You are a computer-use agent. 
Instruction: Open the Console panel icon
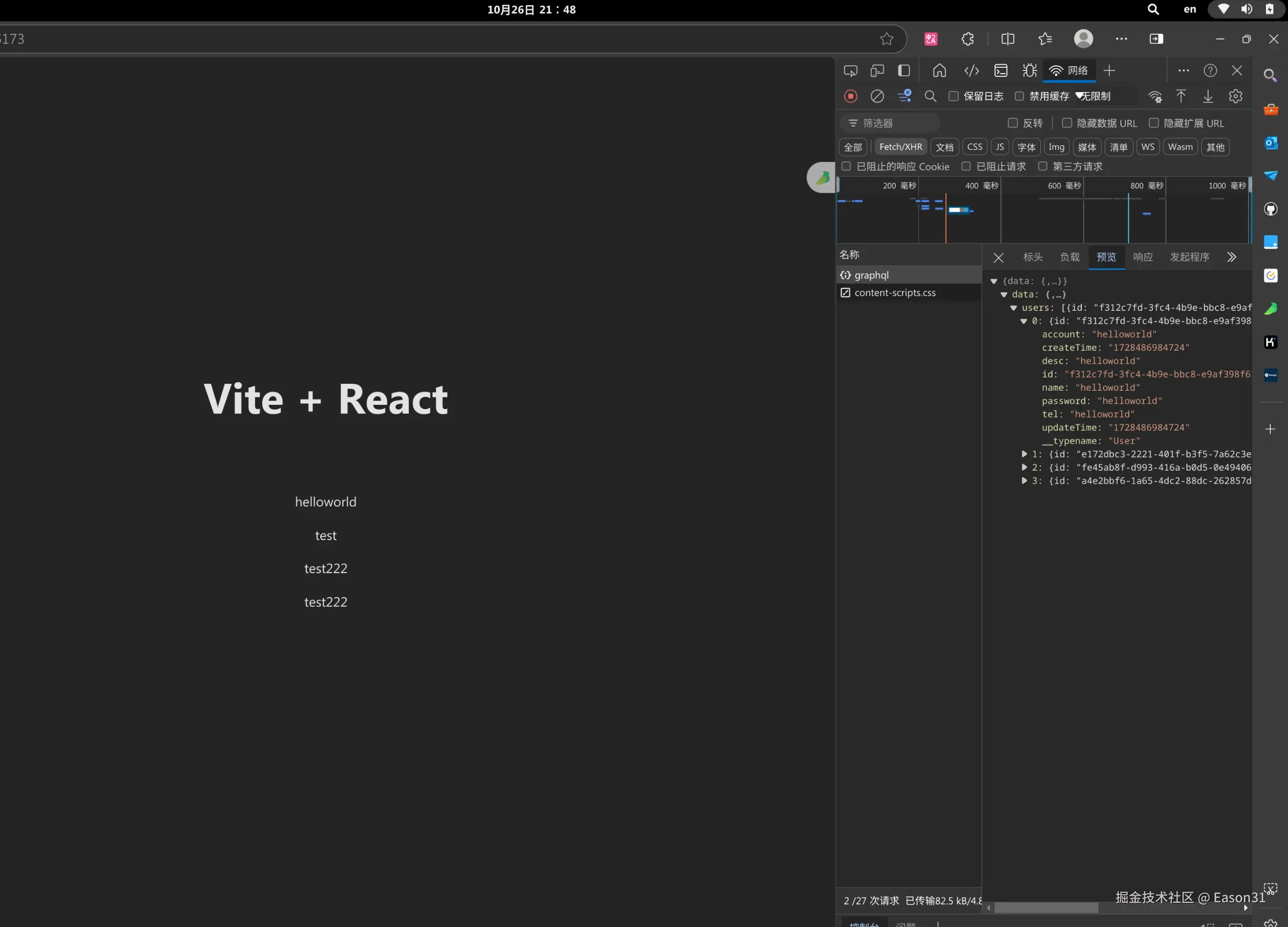[1000, 70]
